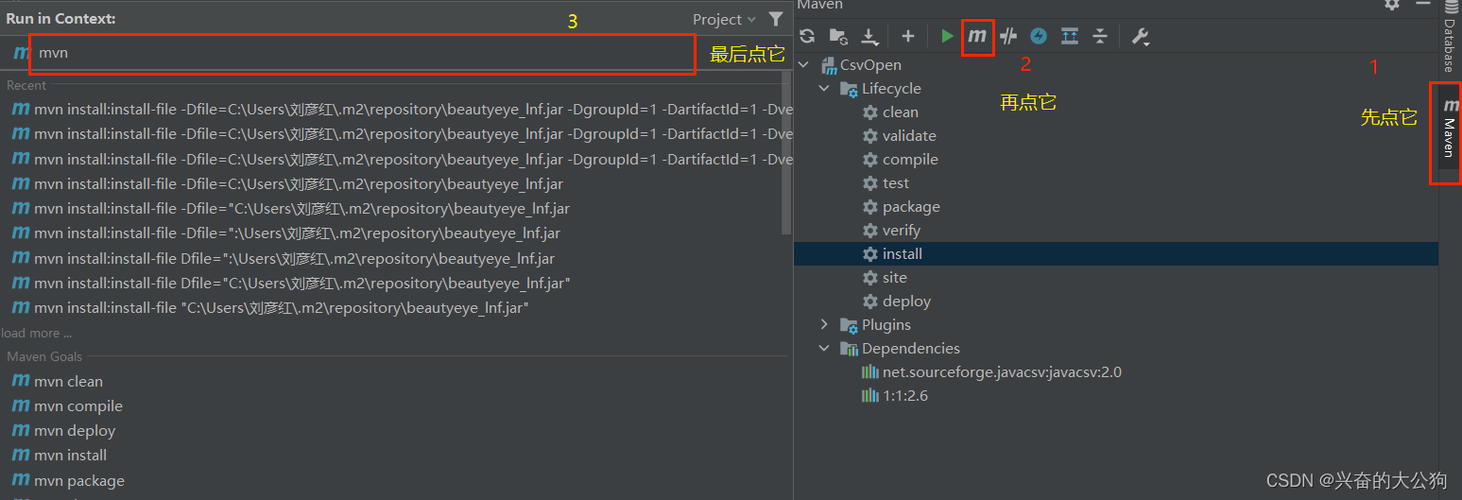Click the filter funnel icon in Run in Context

(776, 19)
